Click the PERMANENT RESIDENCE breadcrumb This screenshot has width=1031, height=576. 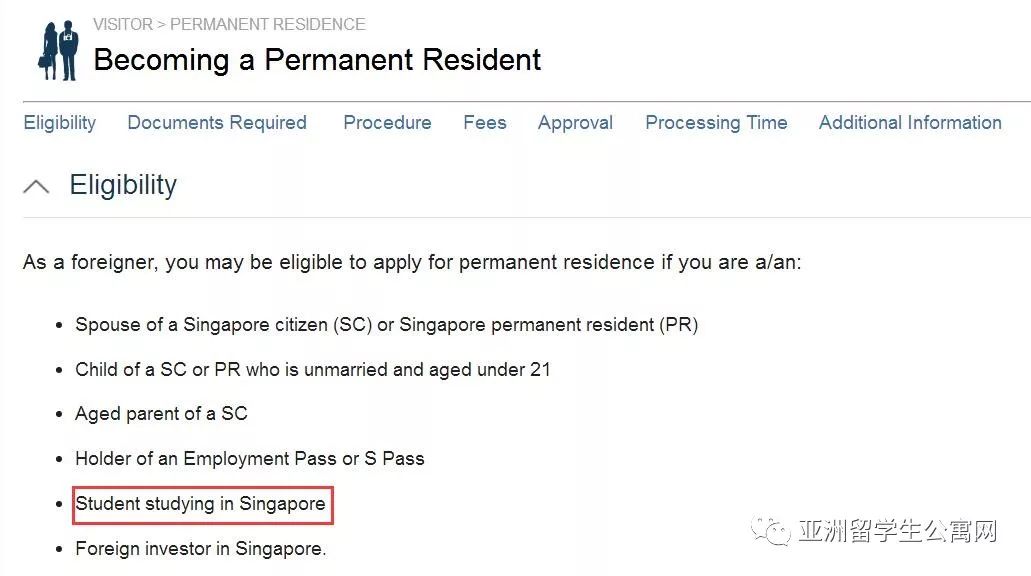pyautogui.click(x=268, y=24)
